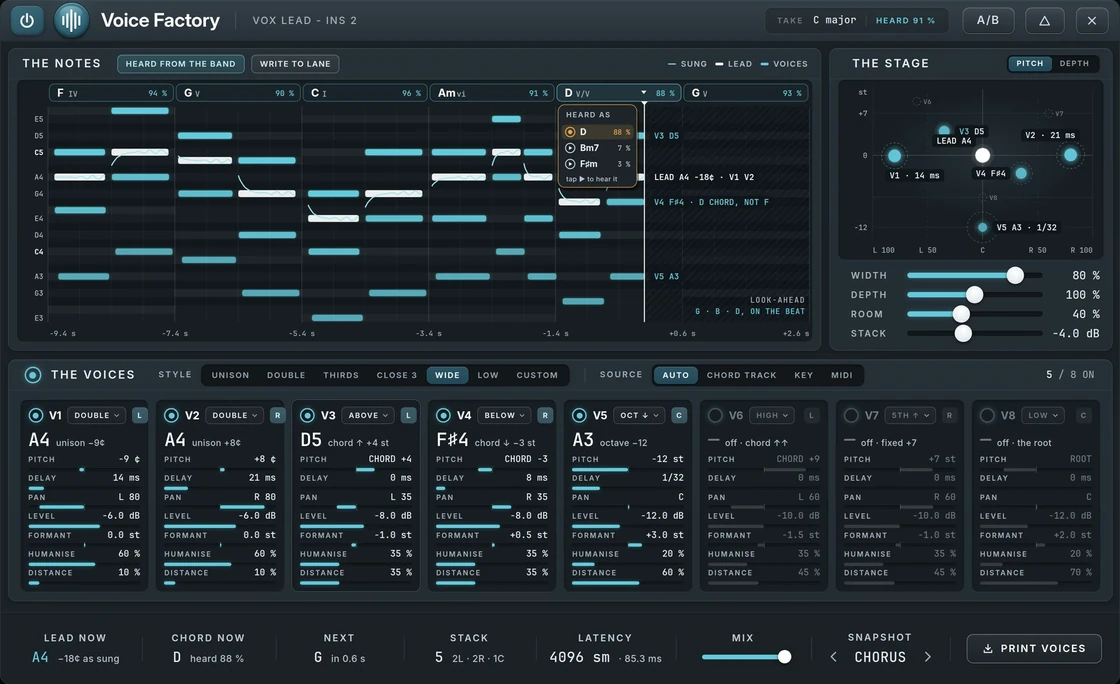Select the THIRDS style tab
Viewport: 1120px width, 684px height.
pos(341,375)
